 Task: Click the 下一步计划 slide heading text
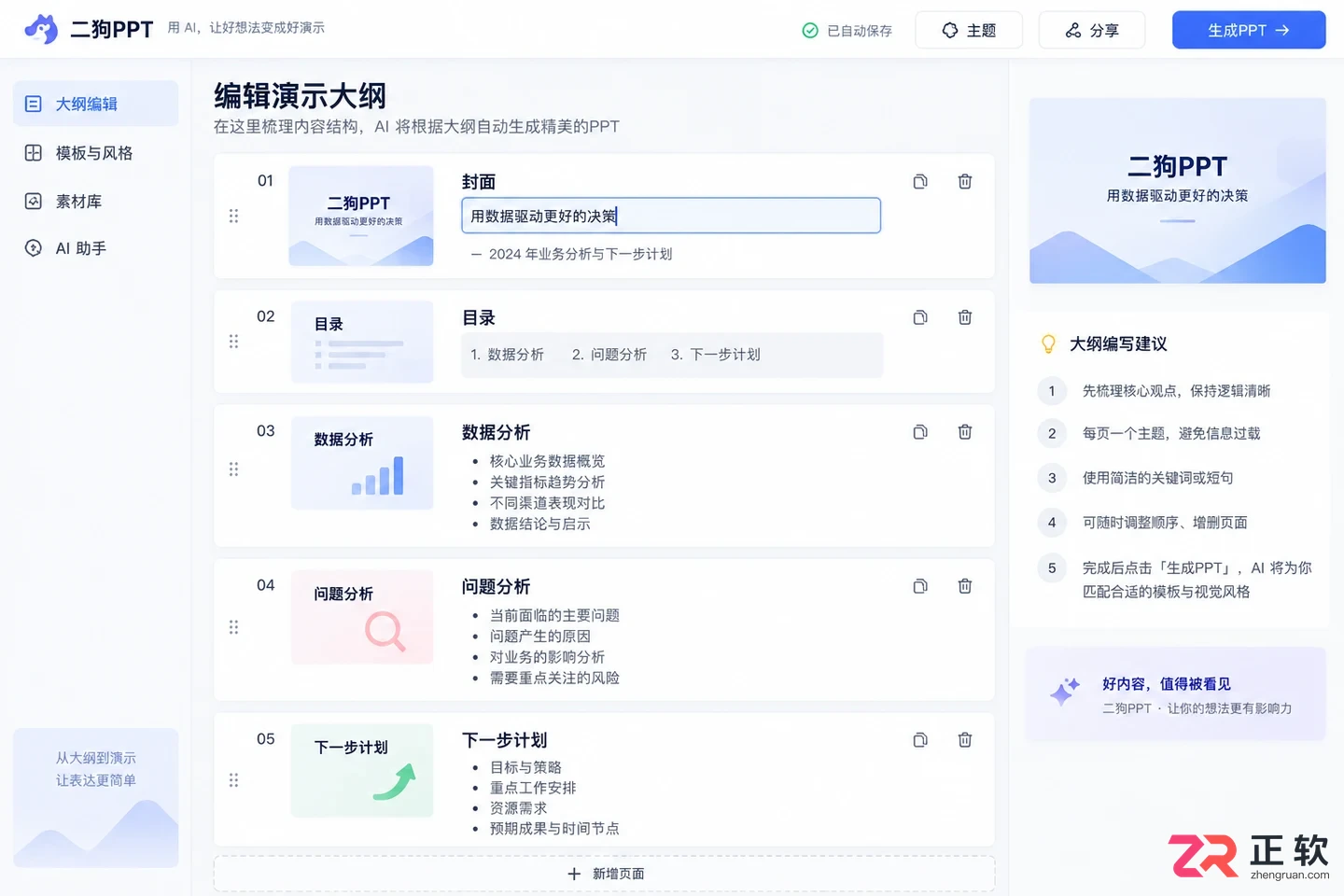504,740
